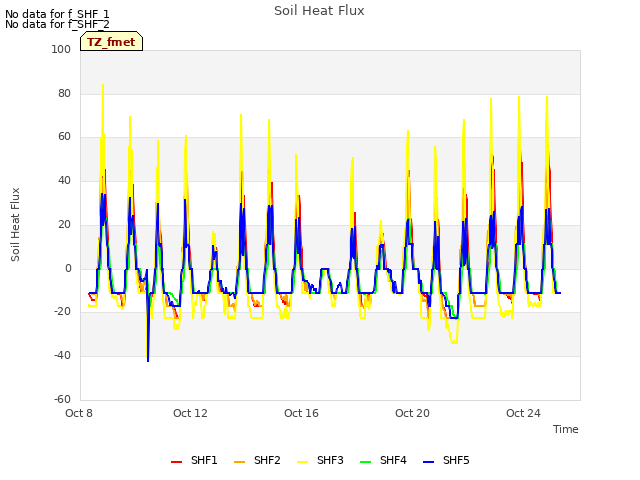Select the Soil Heat Flux chart title

coord(319,11)
